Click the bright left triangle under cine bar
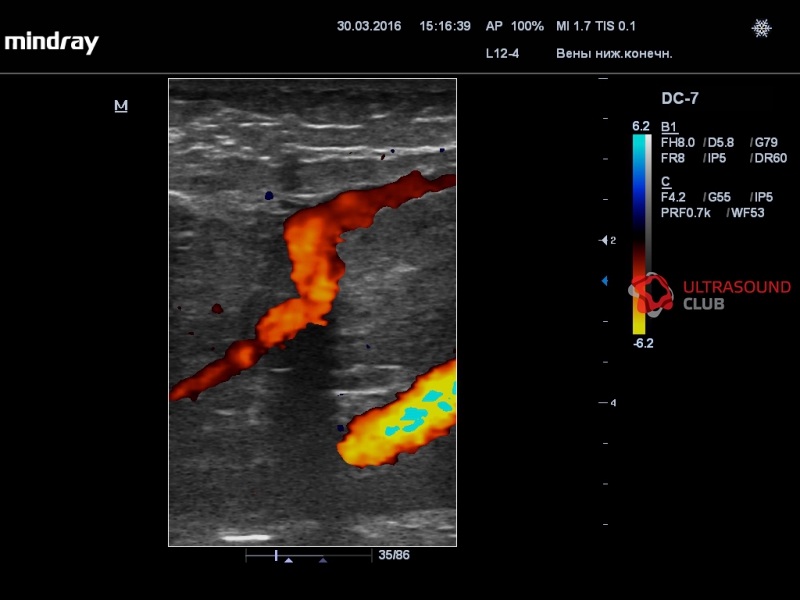 point(289,560)
